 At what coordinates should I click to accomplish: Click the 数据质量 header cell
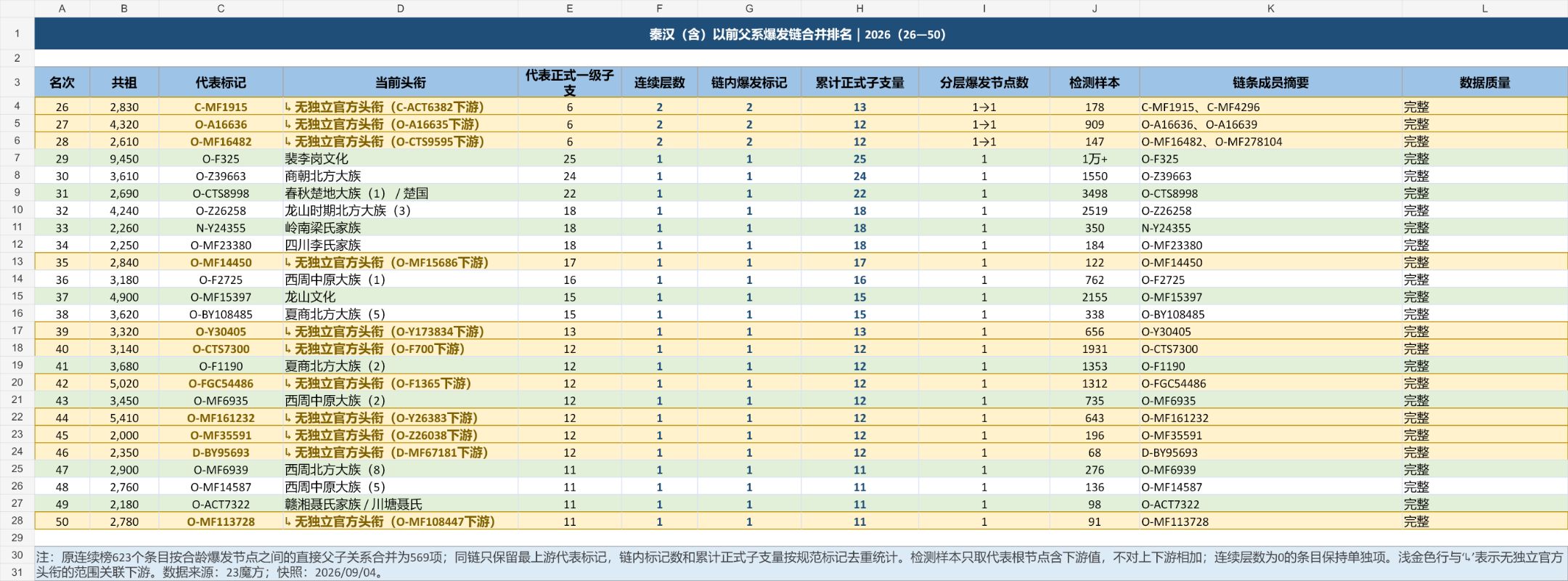pyautogui.click(x=1485, y=82)
